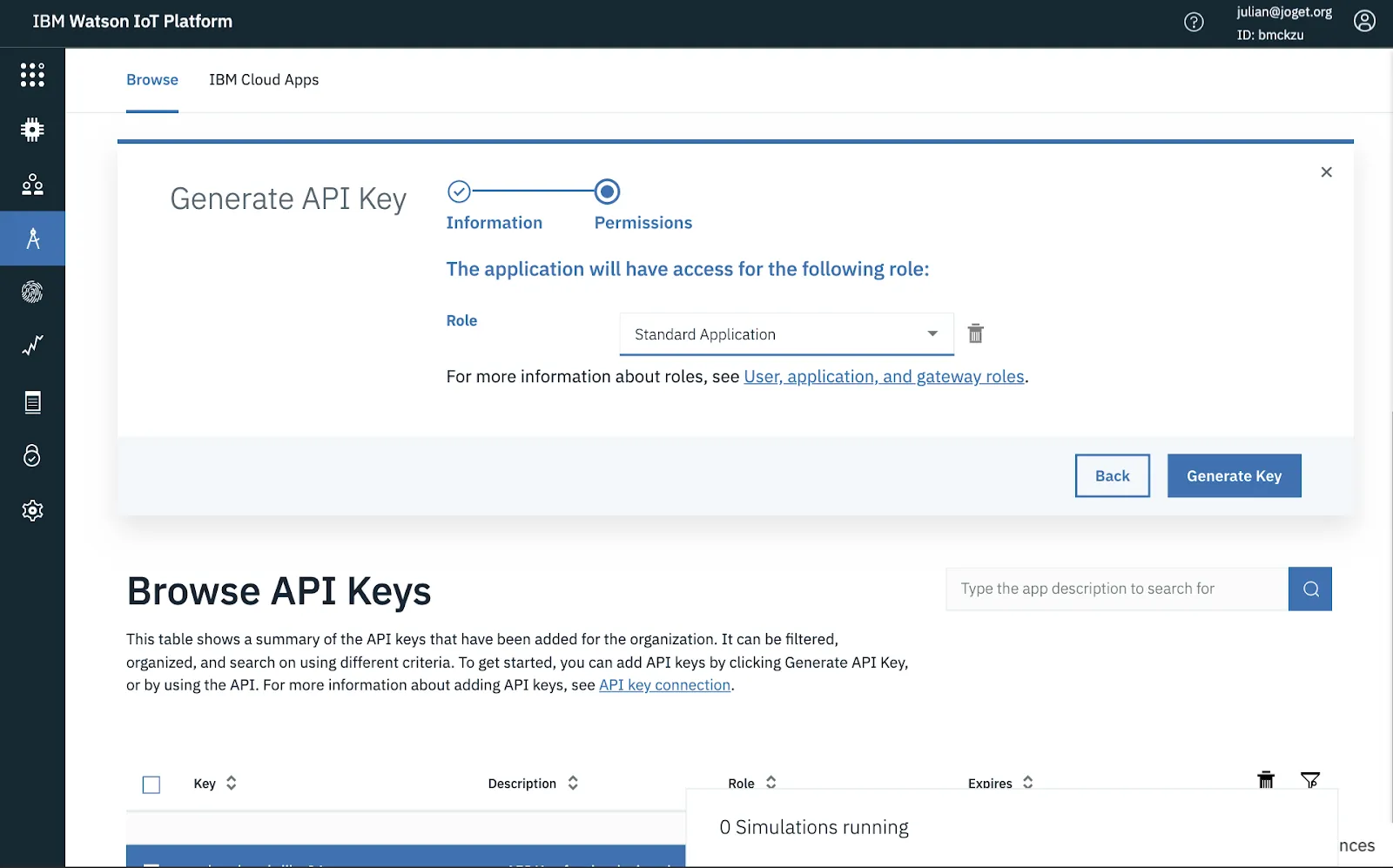Click the app description search field

click(1117, 589)
